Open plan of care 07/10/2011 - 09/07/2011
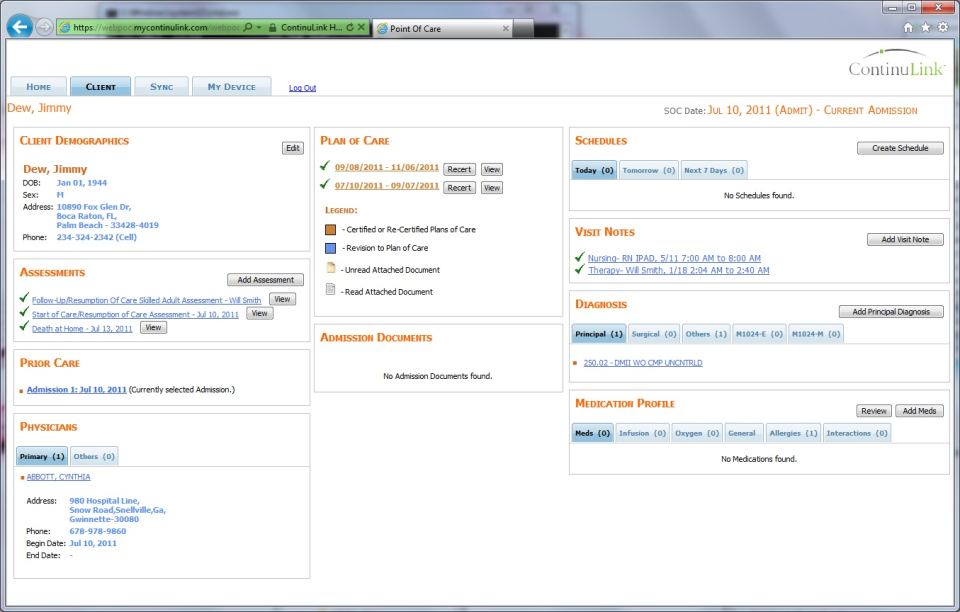The image size is (960, 612). pos(387,186)
